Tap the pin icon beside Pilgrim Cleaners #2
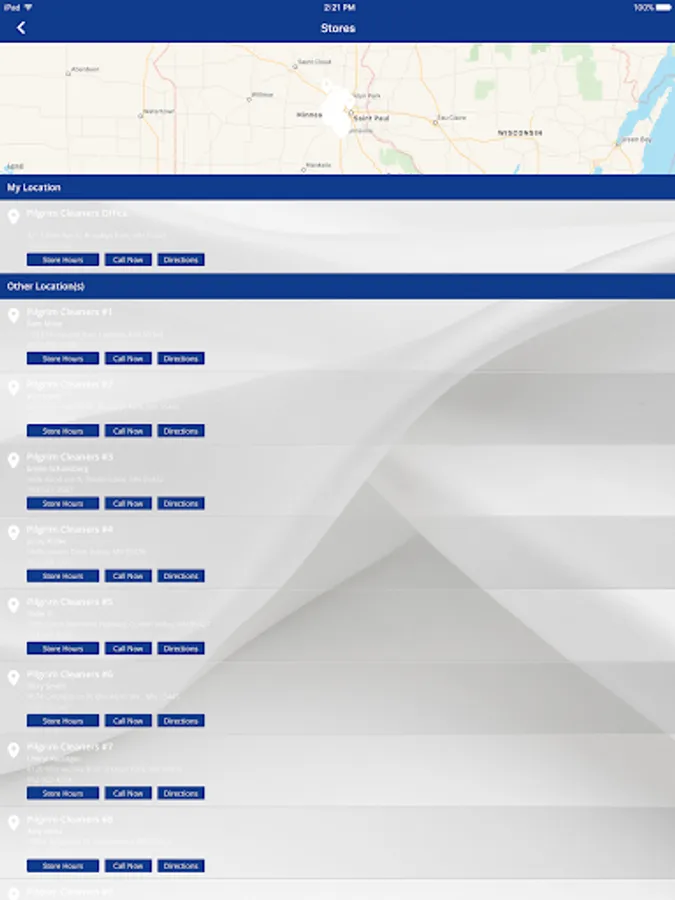The width and height of the screenshot is (675, 900). point(14,388)
